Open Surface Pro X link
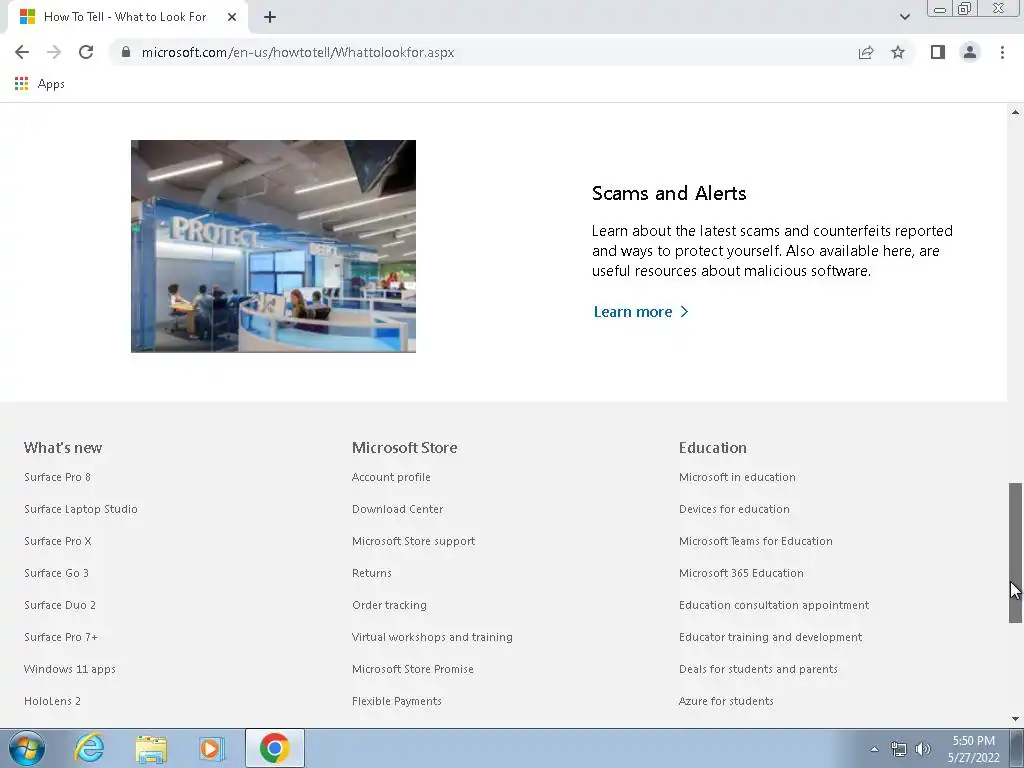Screen dimensions: 1024x768 pos(58,541)
